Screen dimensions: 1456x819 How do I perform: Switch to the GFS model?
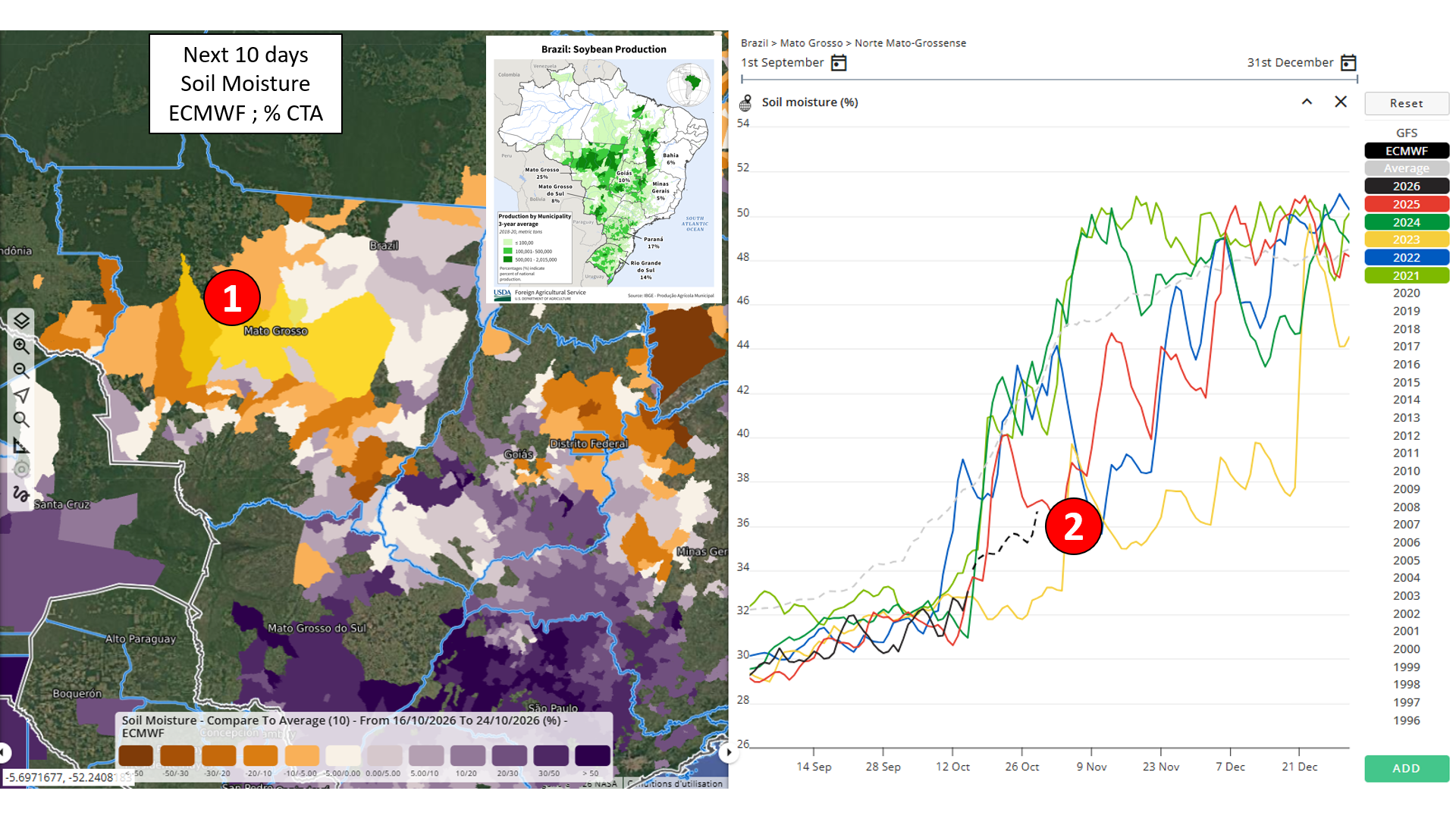(1407, 133)
